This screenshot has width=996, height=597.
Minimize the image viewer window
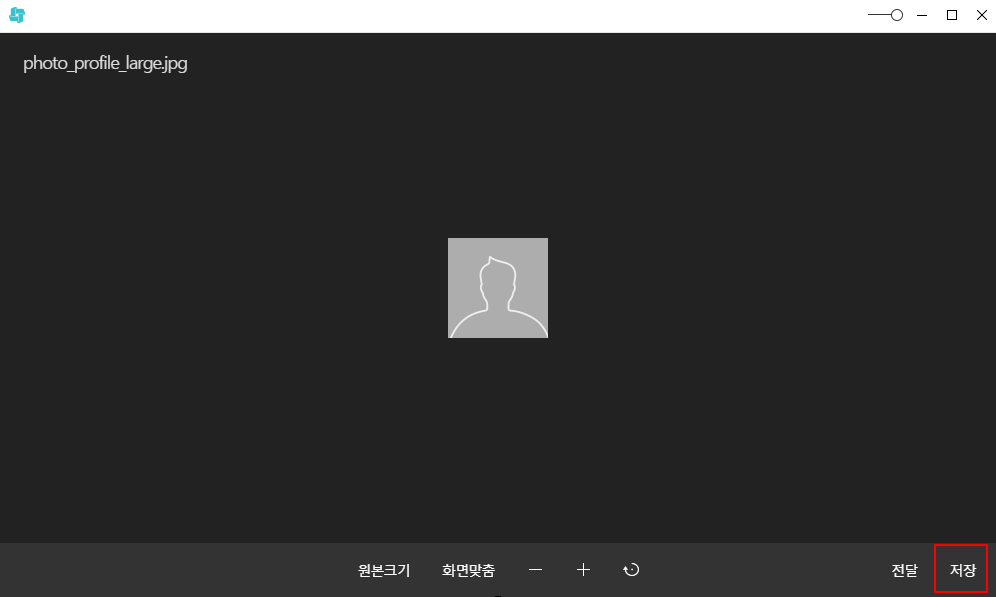[x=921, y=15]
